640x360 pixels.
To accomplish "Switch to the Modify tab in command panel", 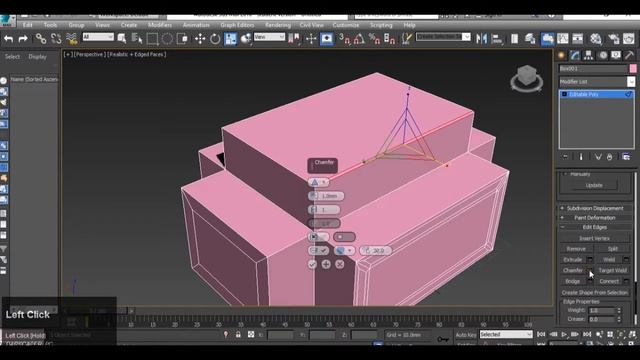I will pyautogui.click(x=575, y=55).
